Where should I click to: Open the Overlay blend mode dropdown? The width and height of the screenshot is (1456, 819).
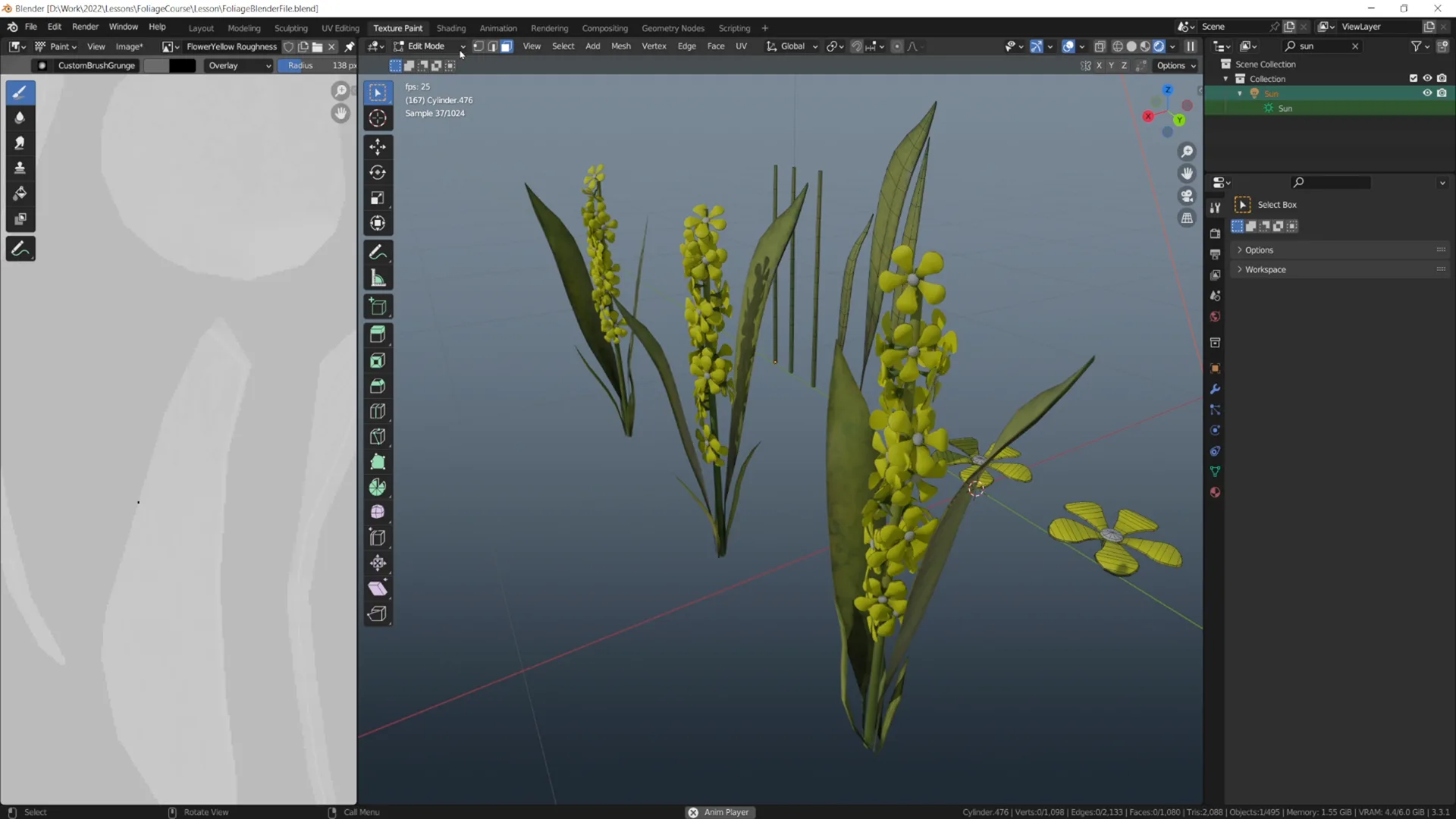tap(239, 65)
